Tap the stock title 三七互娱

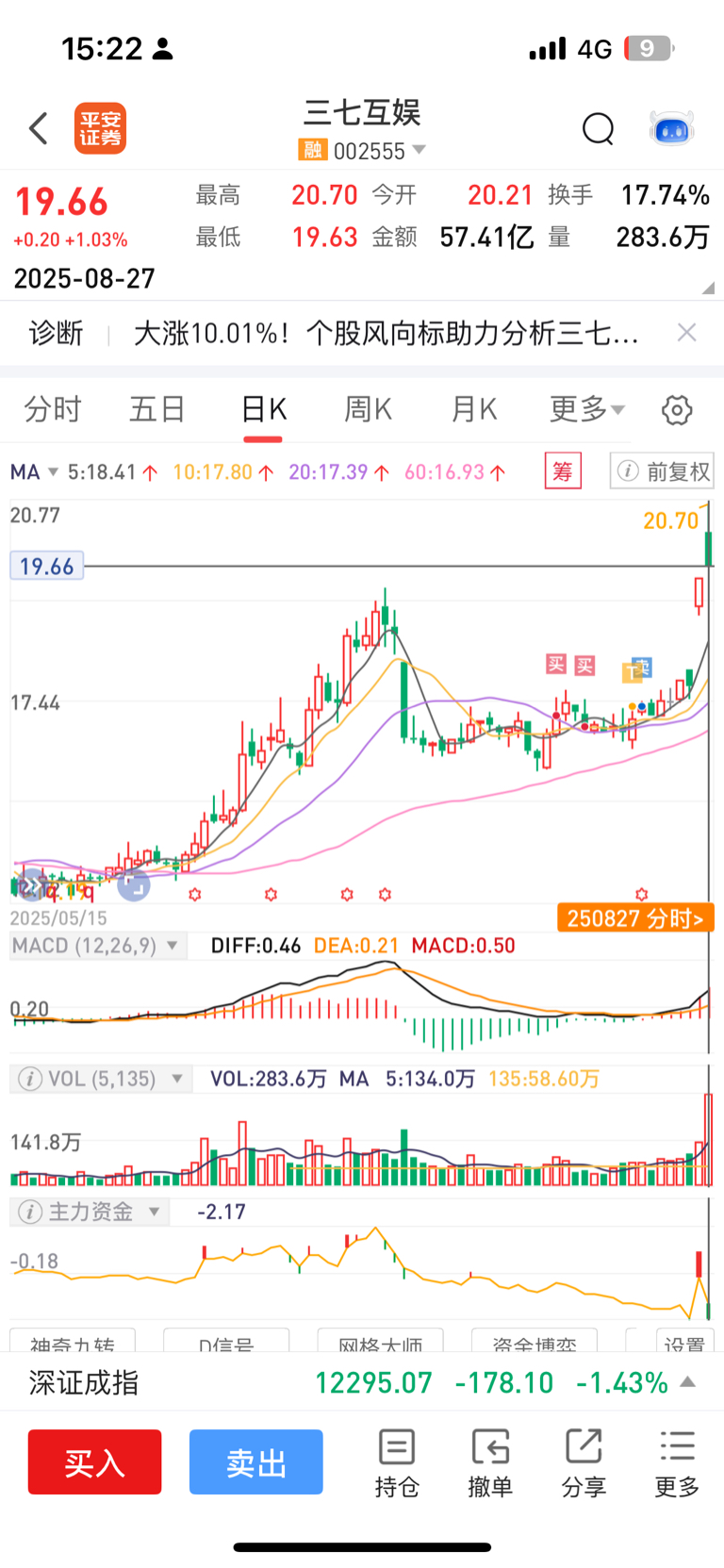coord(362,112)
